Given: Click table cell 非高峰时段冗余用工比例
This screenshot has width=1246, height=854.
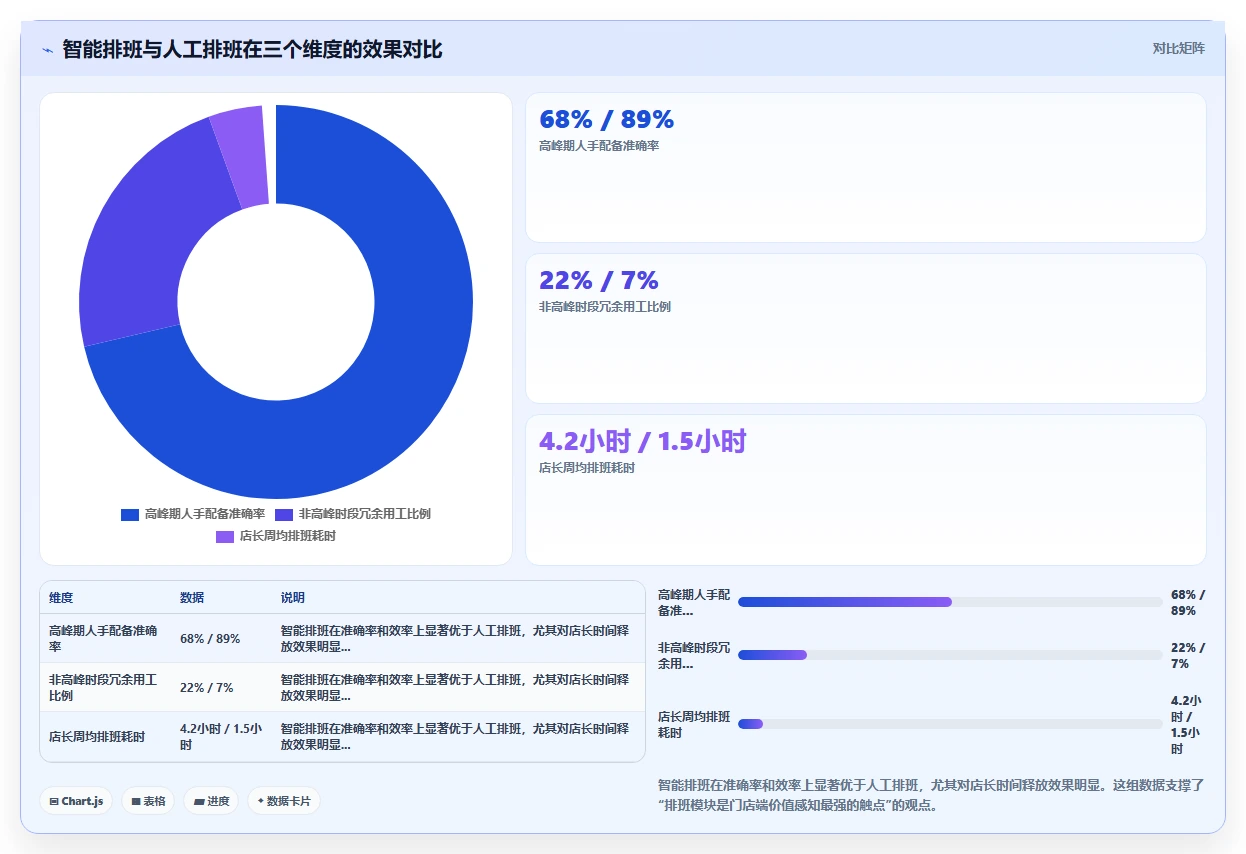Looking at the screenshot, I should pyautogui.click(x=103, y=687).
